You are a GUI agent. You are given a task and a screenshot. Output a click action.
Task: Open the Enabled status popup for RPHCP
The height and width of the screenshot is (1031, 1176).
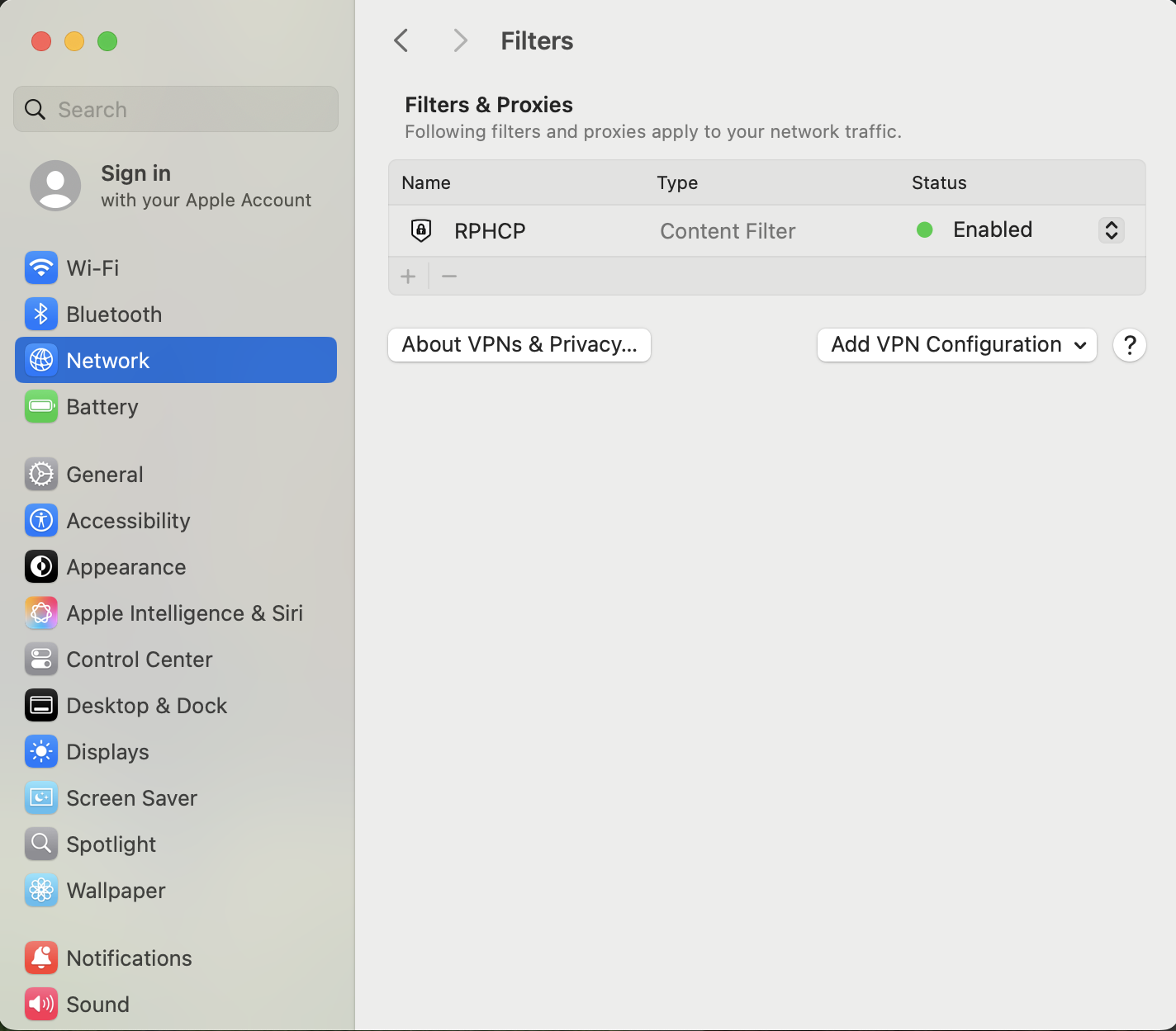coord(1111,230)
